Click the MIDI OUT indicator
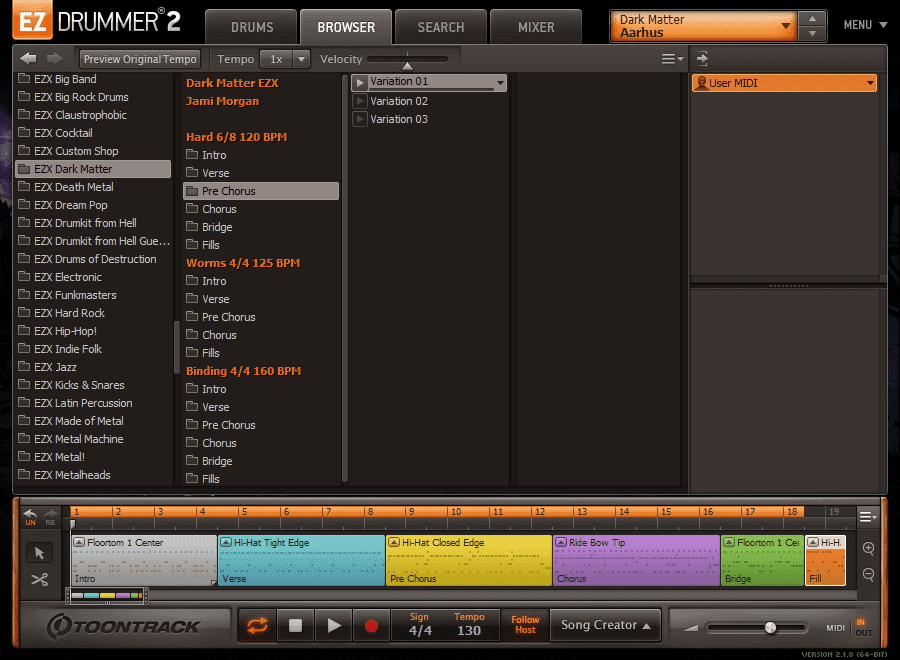This screenshot has width=900, height=660. (863, 633)
